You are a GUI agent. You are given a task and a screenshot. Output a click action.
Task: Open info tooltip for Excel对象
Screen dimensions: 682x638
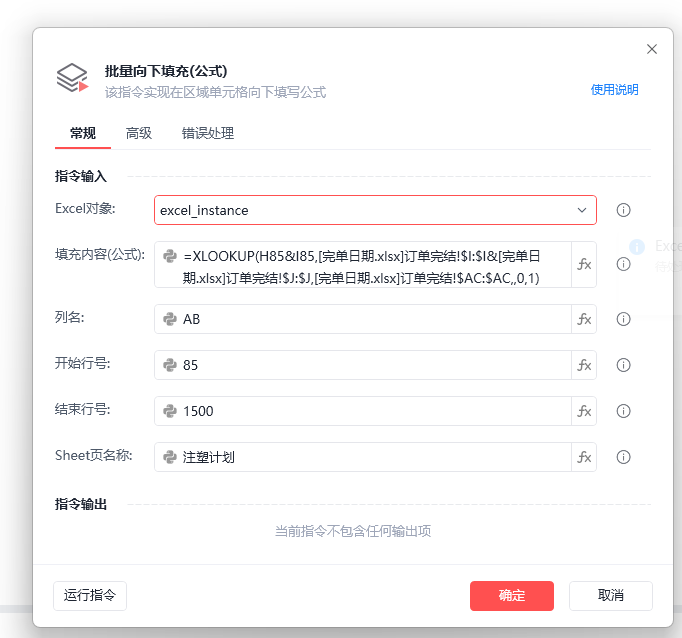(x=623, y=210)
